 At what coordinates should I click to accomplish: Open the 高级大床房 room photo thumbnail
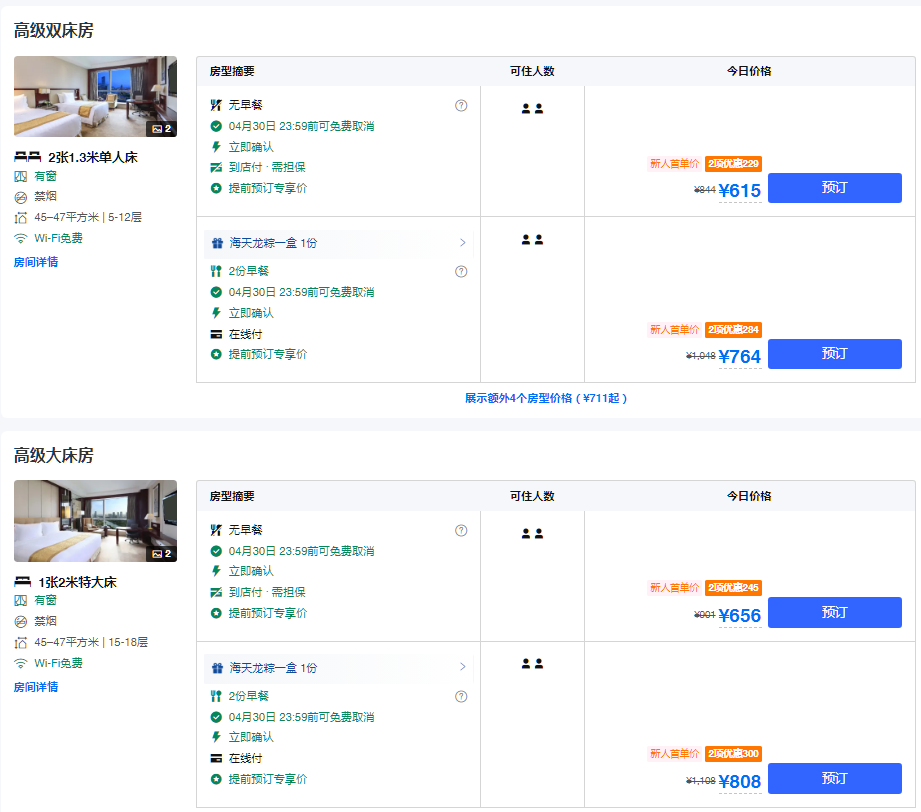pos(95,521)
